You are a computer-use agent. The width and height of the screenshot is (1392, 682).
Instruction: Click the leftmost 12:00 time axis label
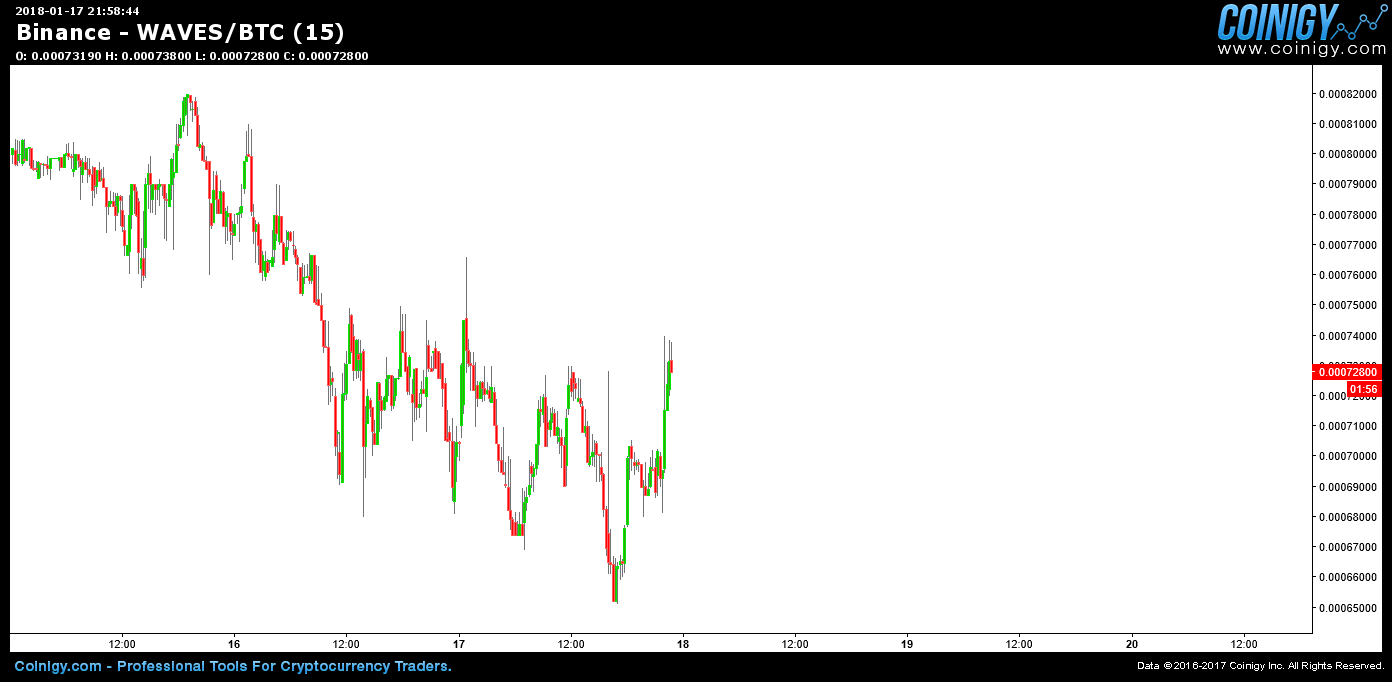[120, 645]
